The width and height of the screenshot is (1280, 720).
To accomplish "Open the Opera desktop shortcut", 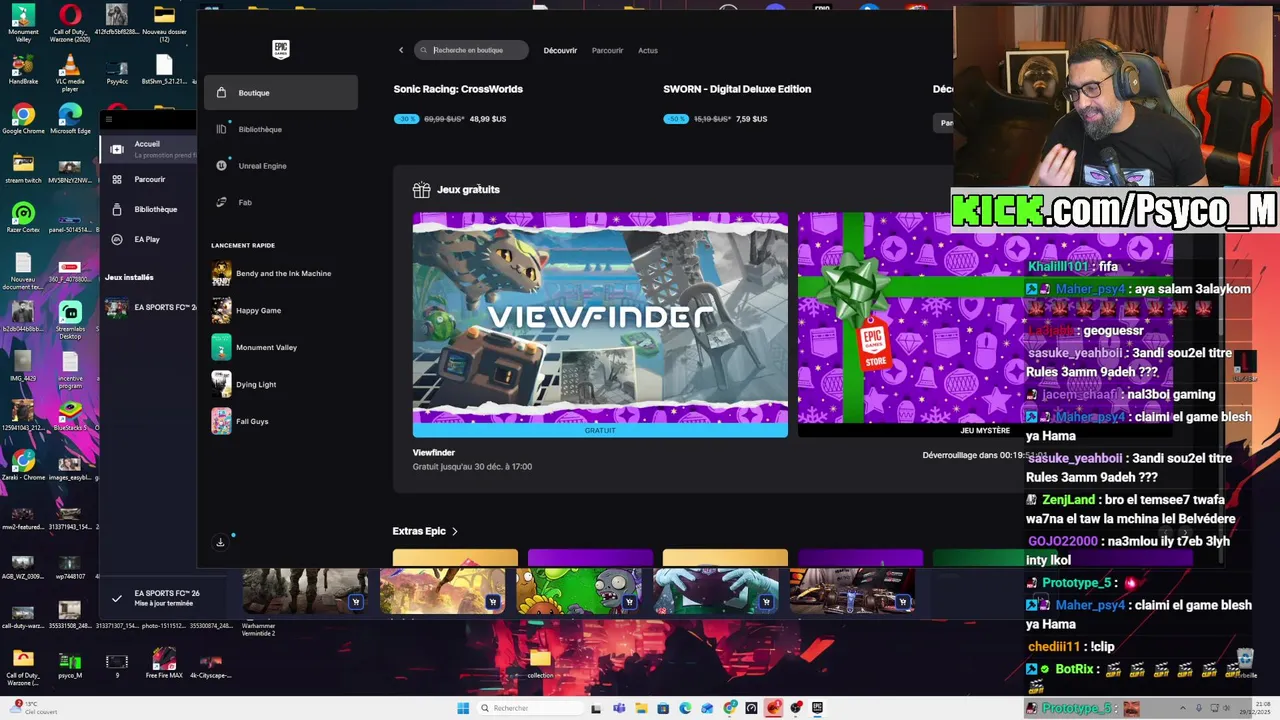I will point(70,20).
